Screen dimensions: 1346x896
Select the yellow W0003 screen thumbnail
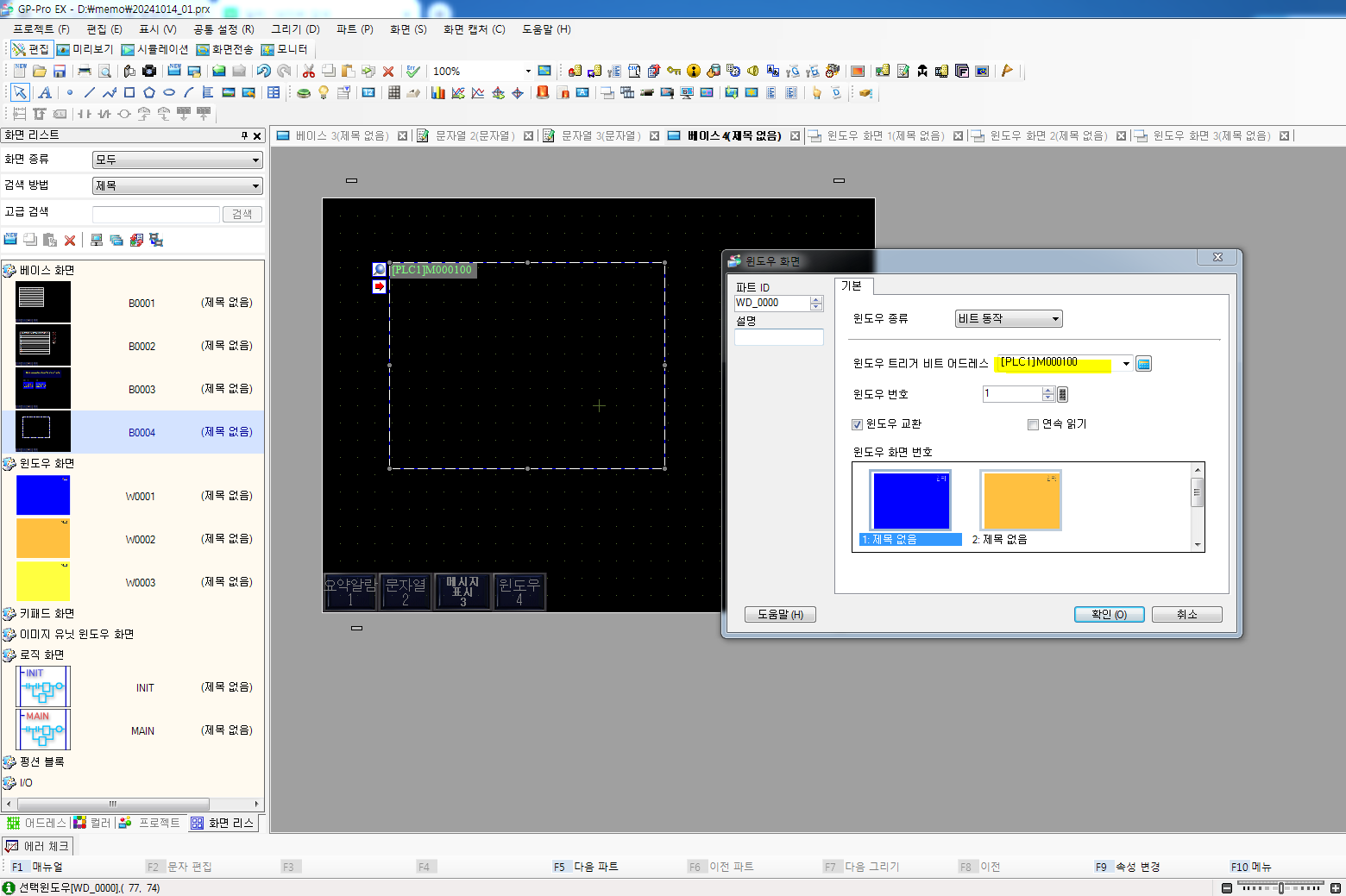pos(43,581)
